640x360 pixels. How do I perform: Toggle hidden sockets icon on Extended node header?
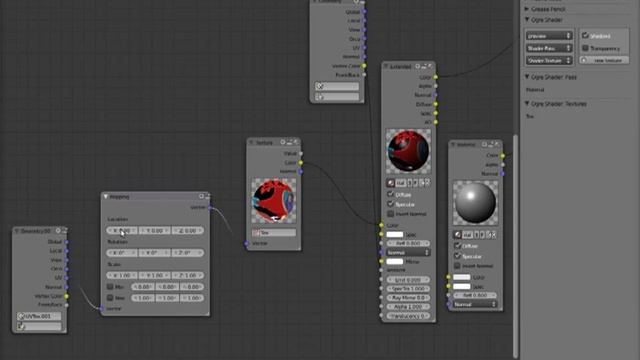tap(418, 66)
